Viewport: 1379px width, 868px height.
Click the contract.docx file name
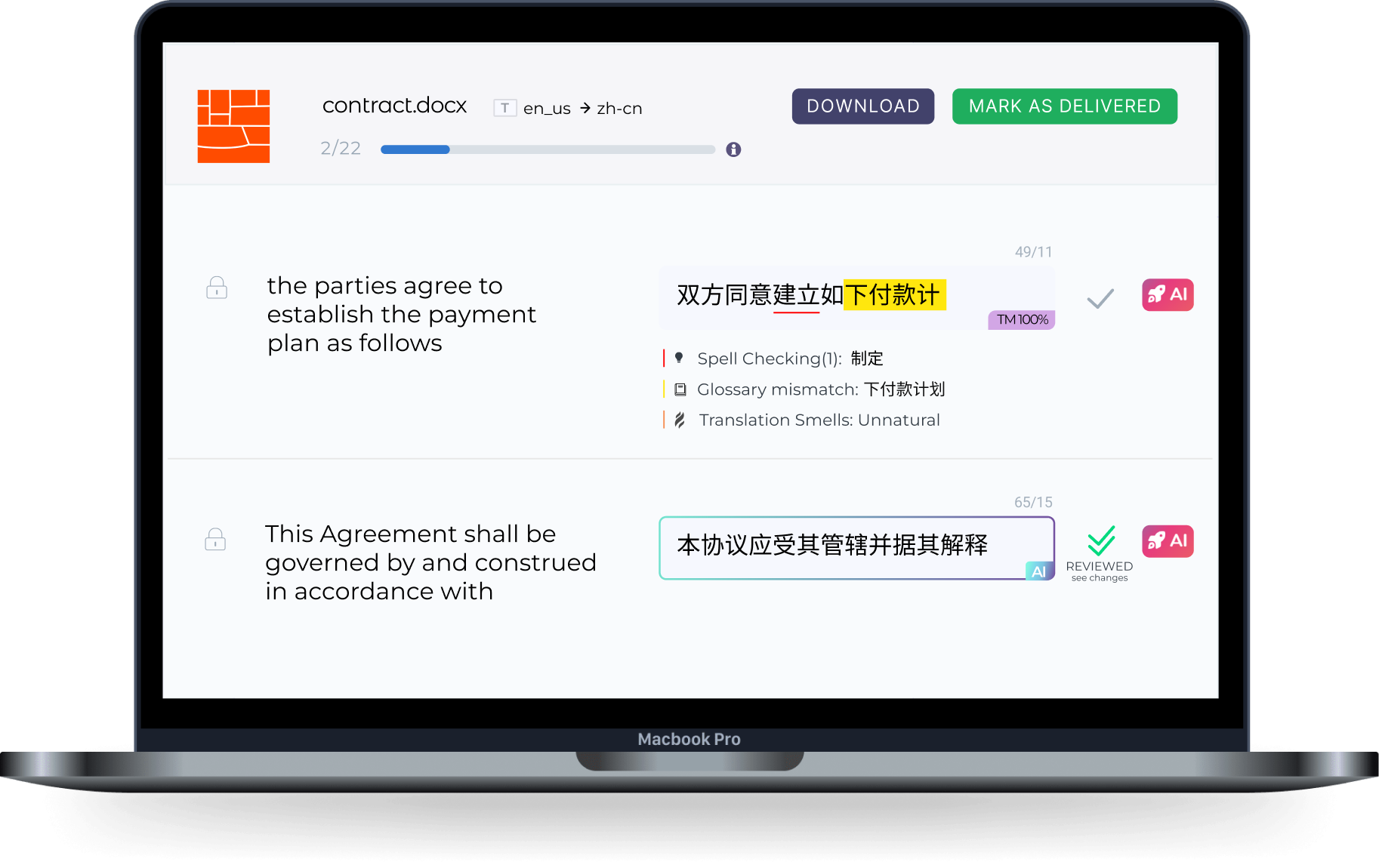point(394,105)
